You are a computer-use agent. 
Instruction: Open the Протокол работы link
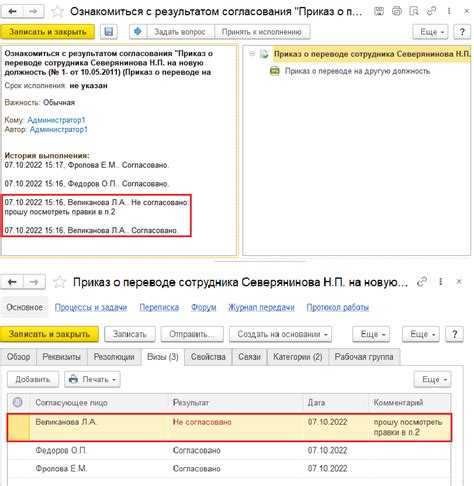[x=338, y=307]
